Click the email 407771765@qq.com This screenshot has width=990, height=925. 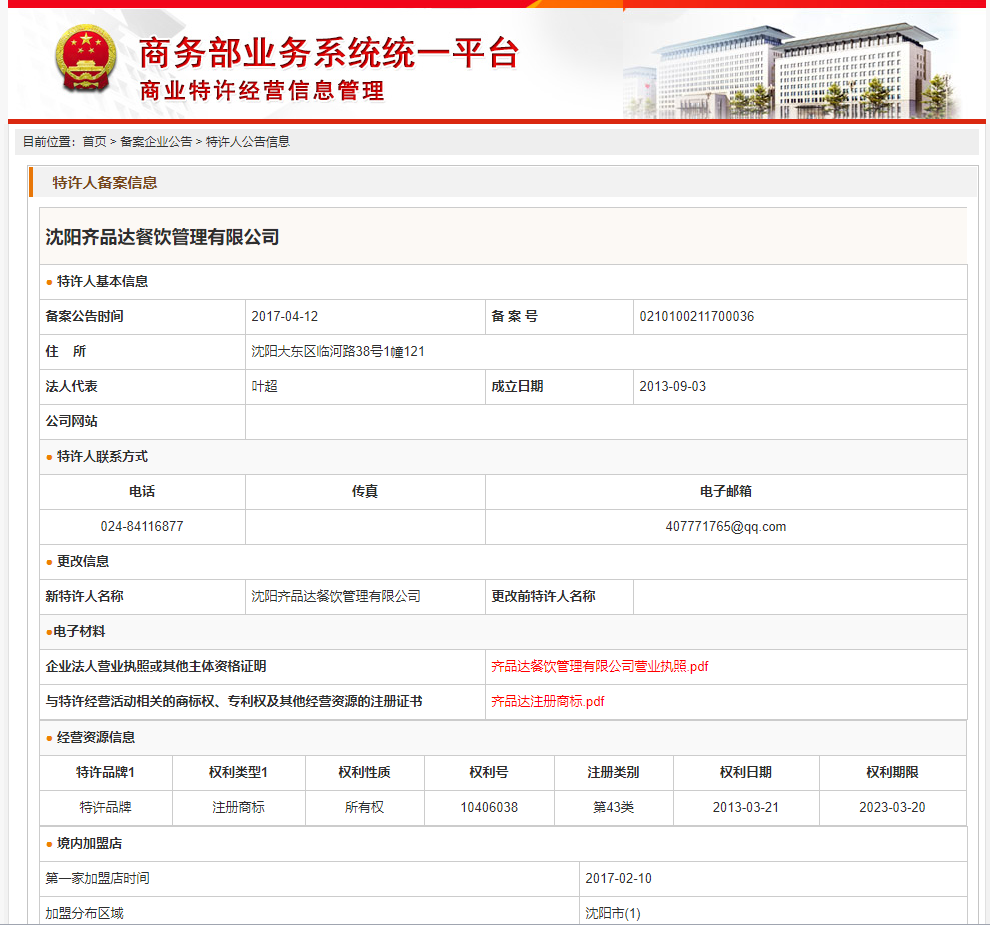(725, 527)
